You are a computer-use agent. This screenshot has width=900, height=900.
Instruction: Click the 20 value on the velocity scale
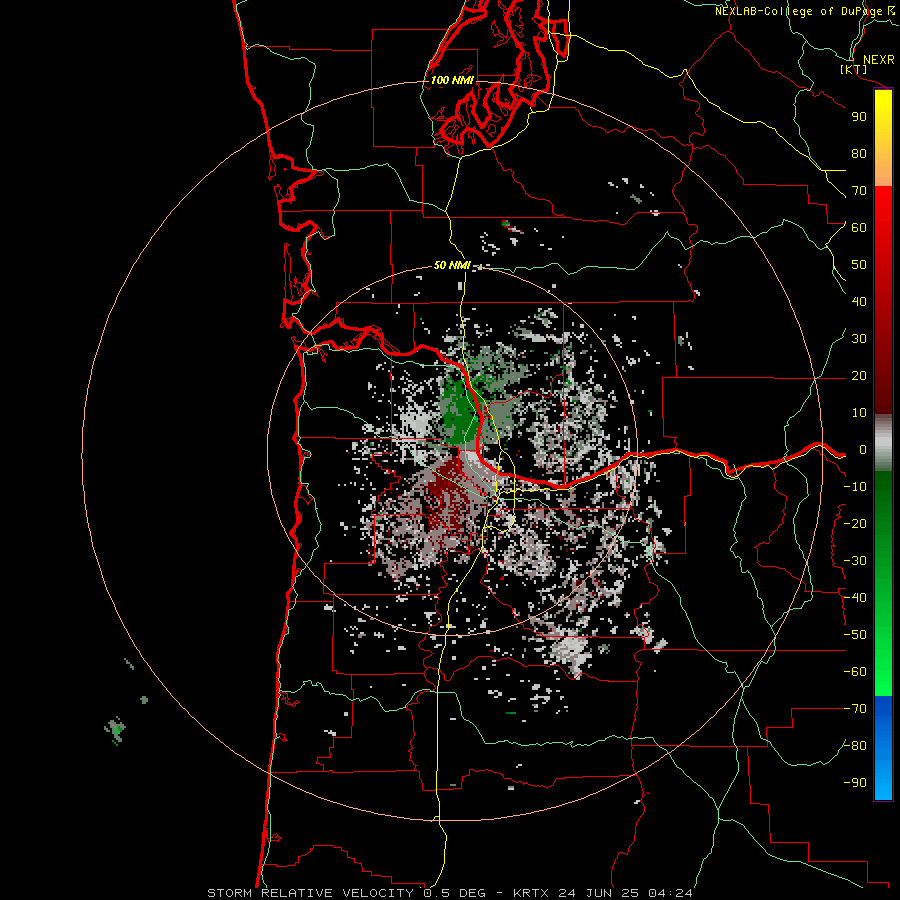(859, 375)
